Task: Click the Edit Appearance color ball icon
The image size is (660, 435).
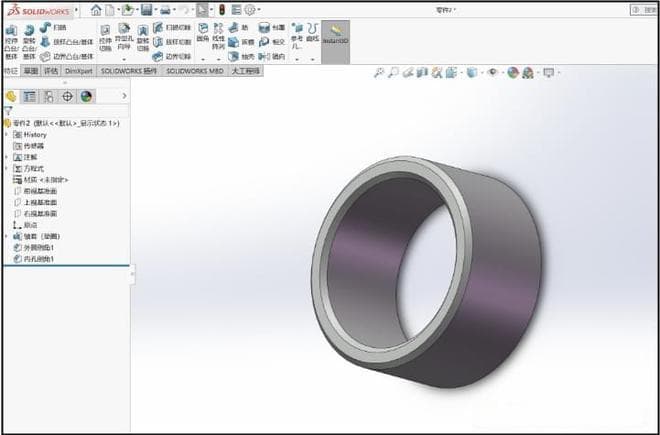Action: click(512, 73)
